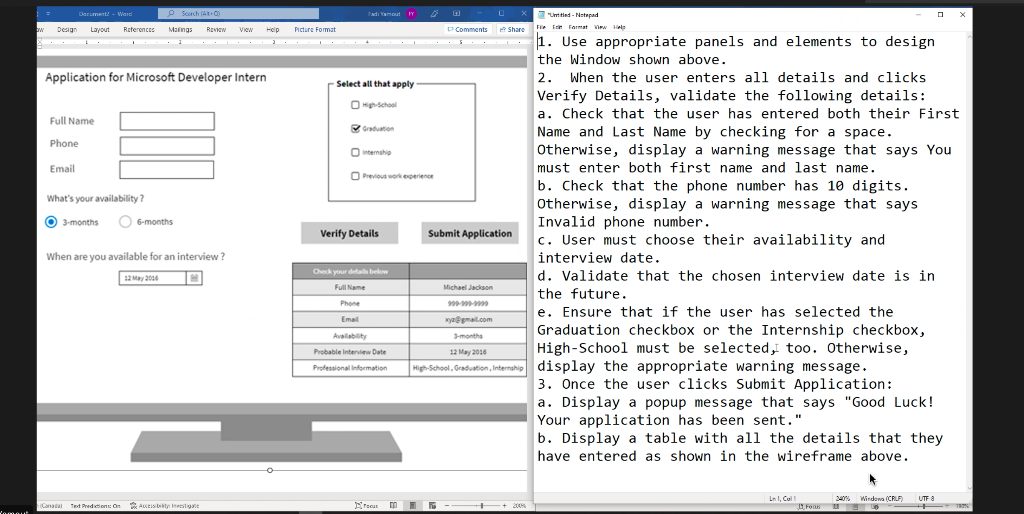Click Word's Search (Alt+Q) box

(239, 13)
